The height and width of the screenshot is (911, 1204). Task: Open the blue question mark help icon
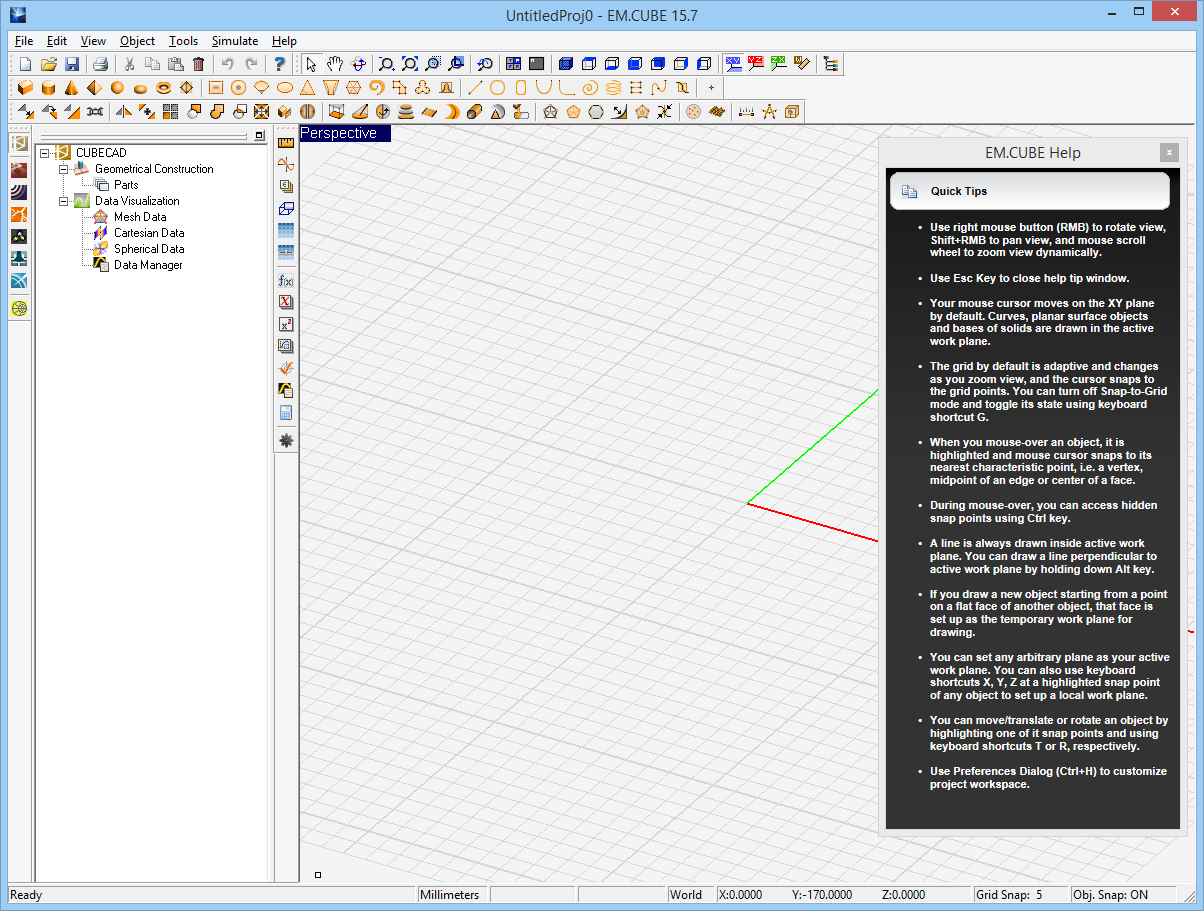point(280,64)
